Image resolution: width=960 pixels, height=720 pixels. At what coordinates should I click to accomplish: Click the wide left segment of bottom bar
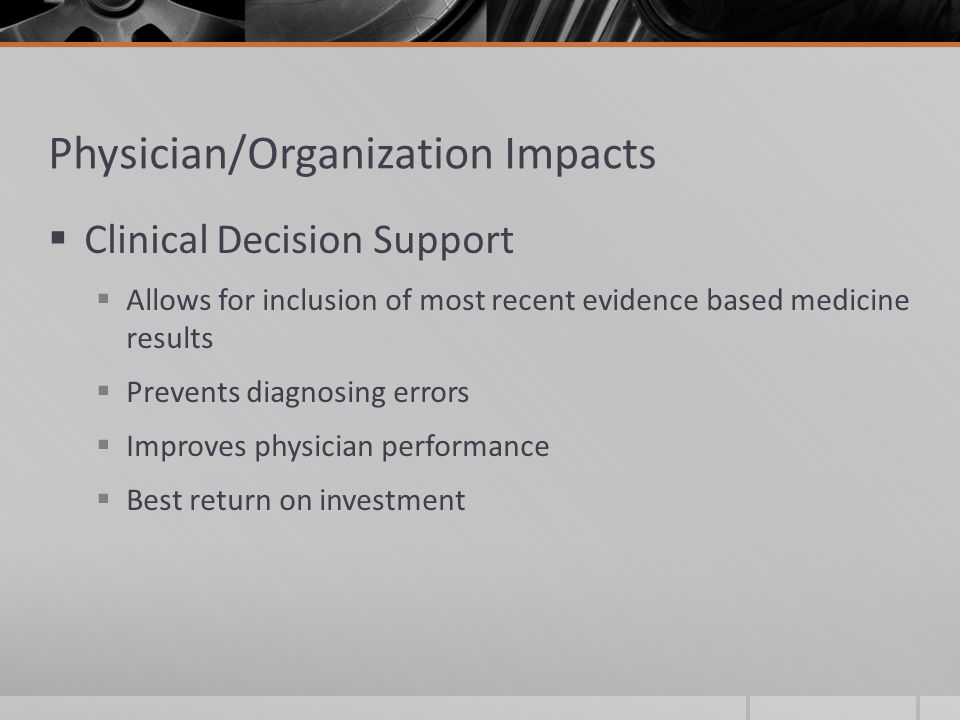tap(373, 708)
